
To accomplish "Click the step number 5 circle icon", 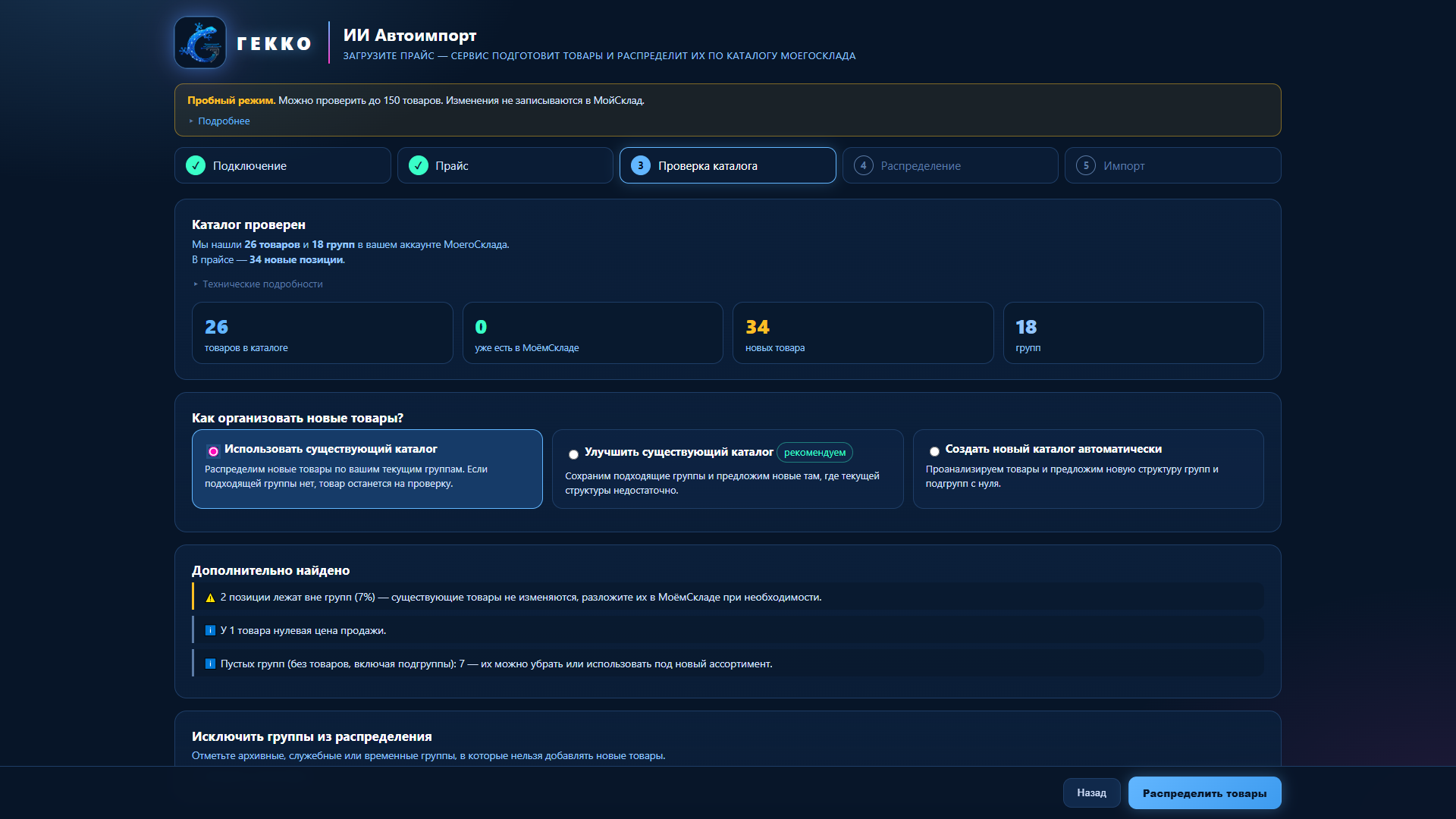I will [1086, 165].
